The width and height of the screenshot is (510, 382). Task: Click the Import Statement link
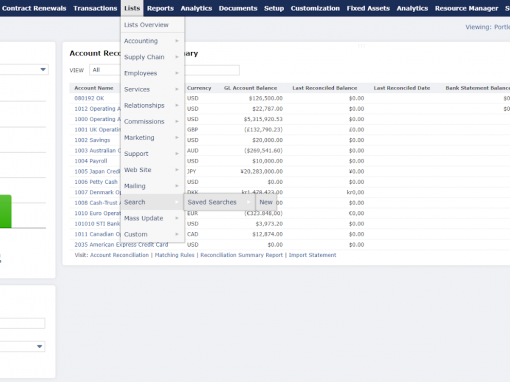(x=312, y=255)
